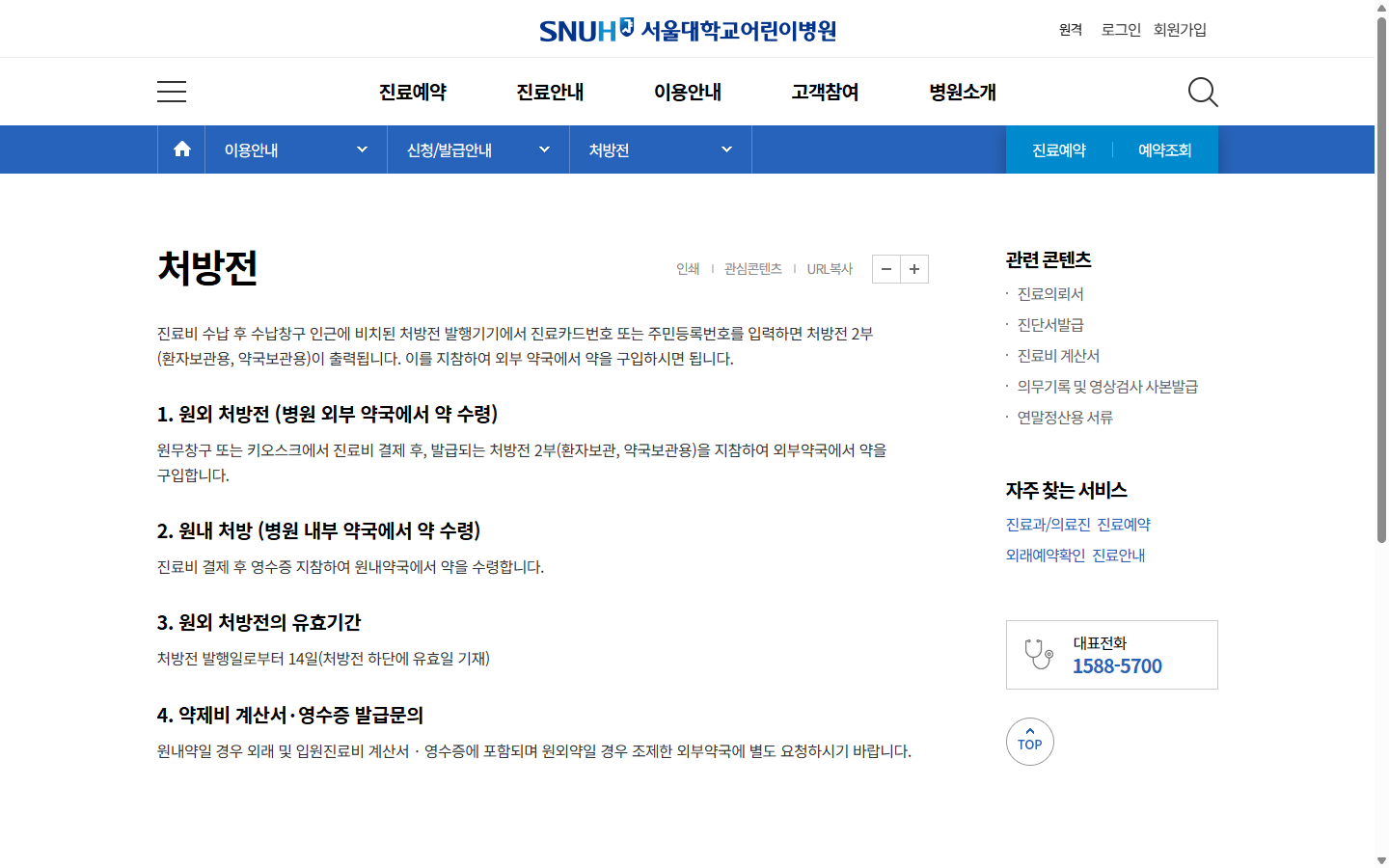This screenshot has height=868, width=1389.
Task: Click heading '4. 약제비 계산서·영수증 발급문의'
Action: click(x=290, y=716)
